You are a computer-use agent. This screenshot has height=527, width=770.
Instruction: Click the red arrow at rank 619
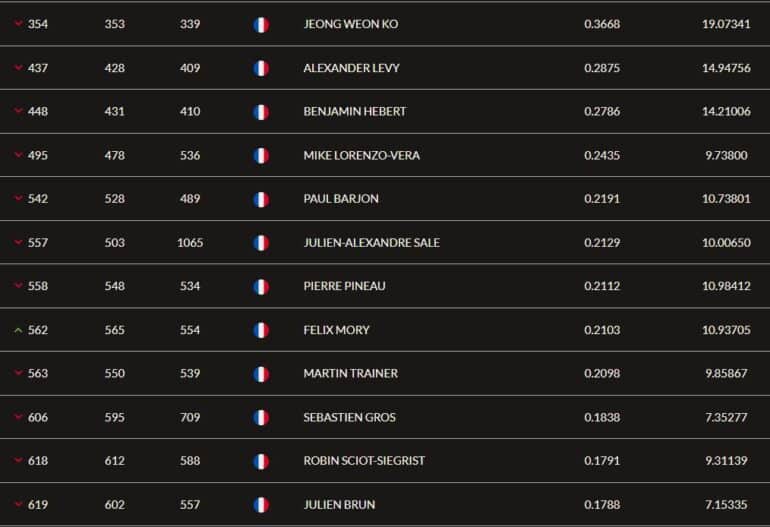point(18,505)
